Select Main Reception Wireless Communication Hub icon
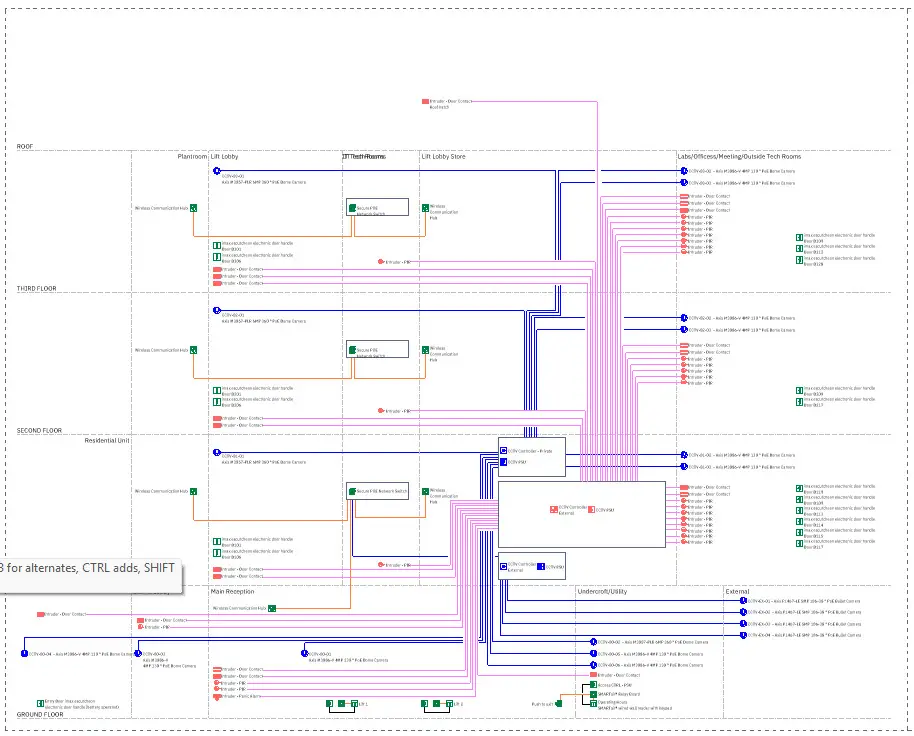This screenshot has width=914, height=736. 272,608
